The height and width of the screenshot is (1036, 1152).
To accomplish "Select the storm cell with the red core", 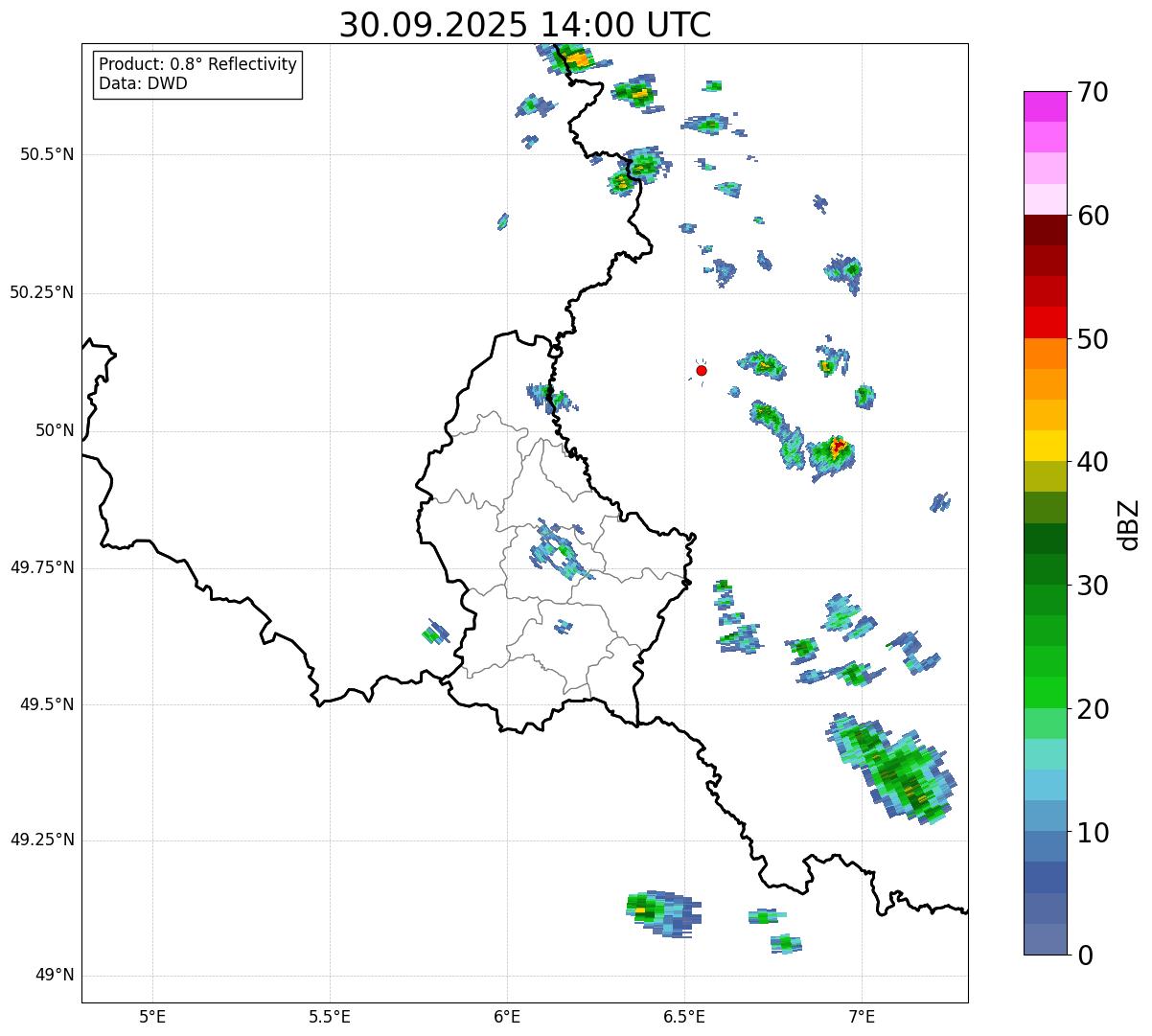I will [x=838, y=448].
